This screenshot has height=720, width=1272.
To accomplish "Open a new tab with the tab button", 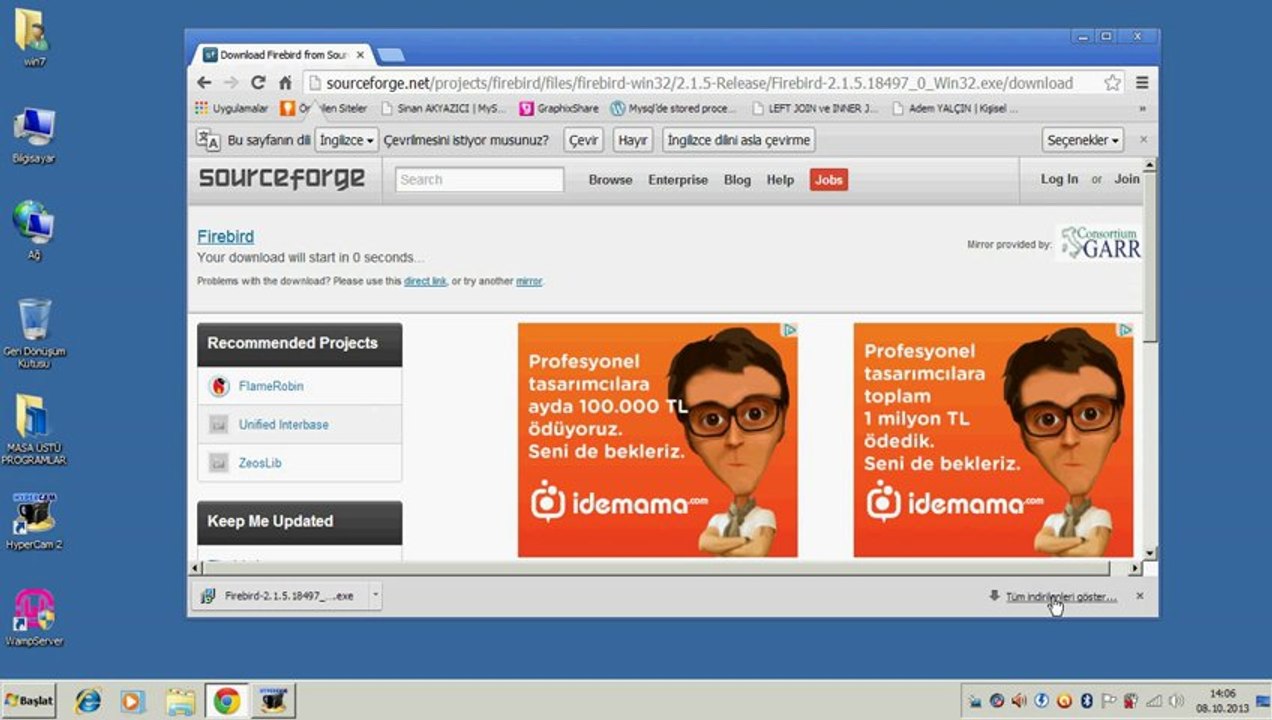I will [390, 55].
